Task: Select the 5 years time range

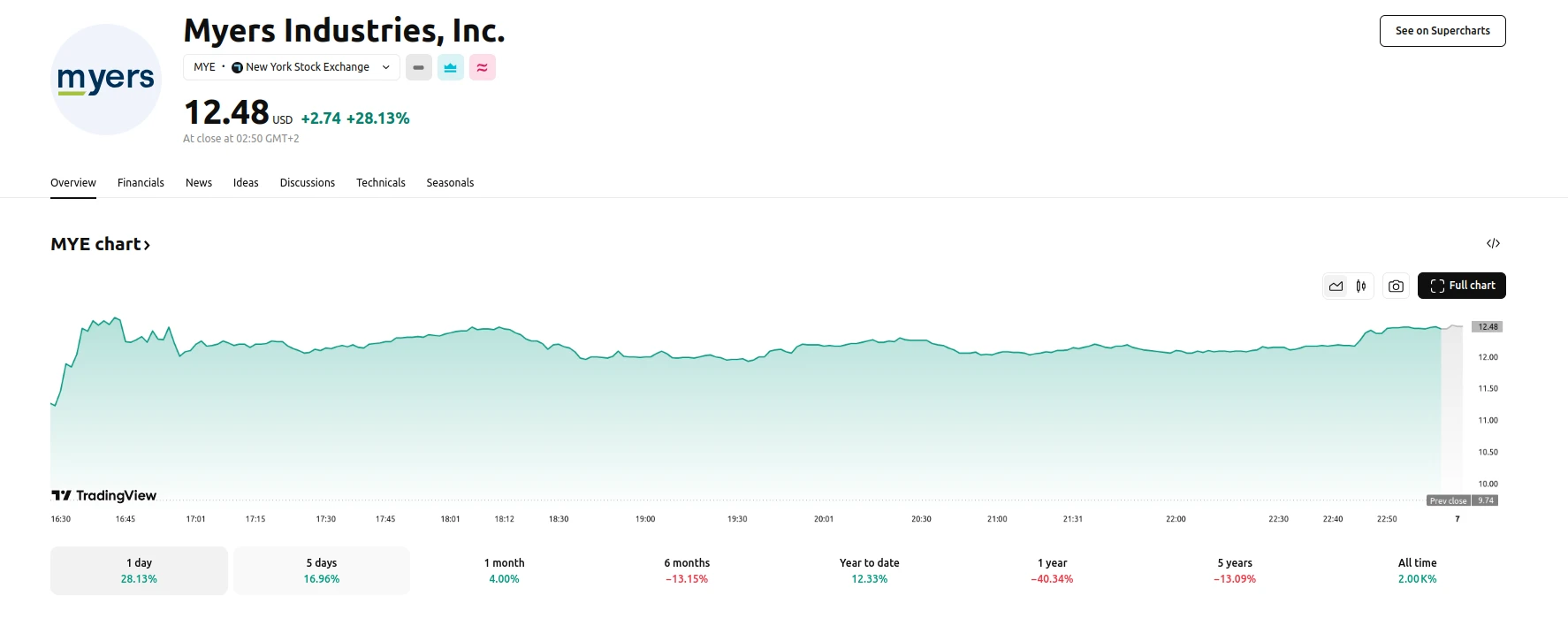Action: point(1234,570)
